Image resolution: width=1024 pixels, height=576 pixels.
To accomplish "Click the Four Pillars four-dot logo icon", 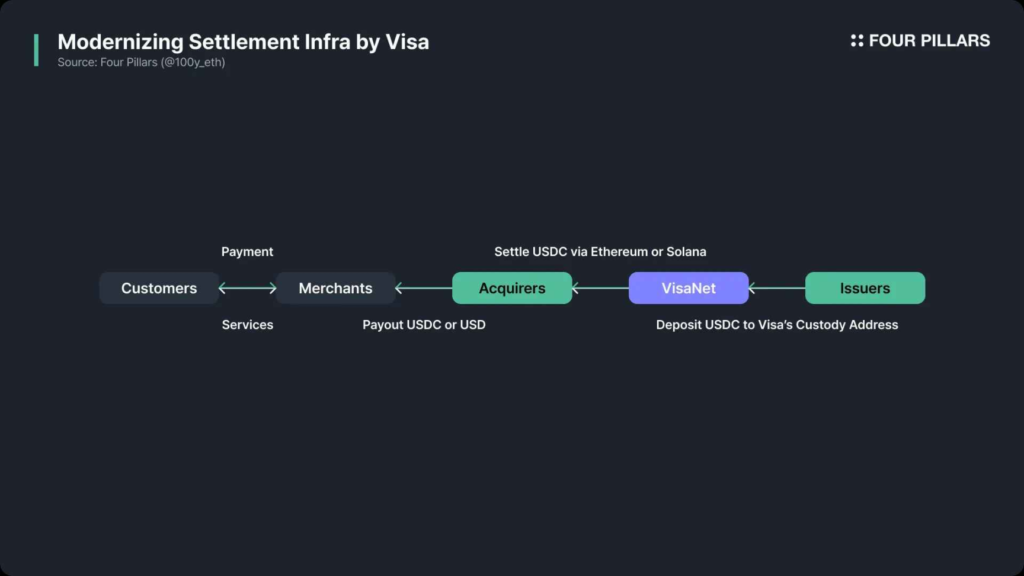I will point(857,41).
